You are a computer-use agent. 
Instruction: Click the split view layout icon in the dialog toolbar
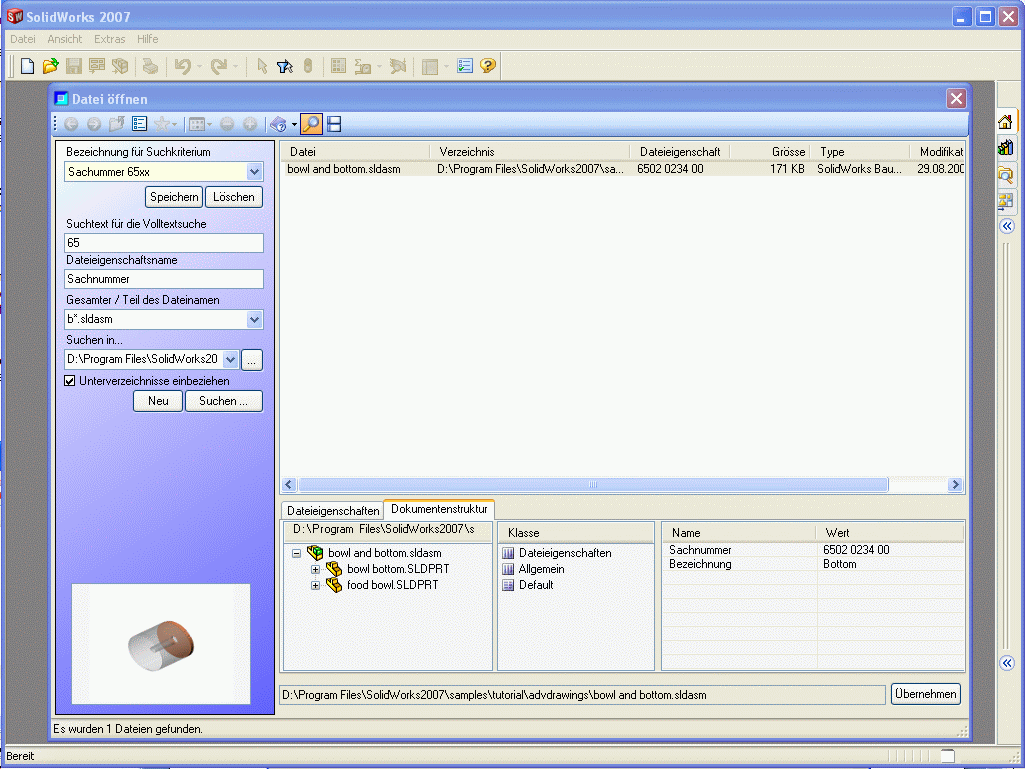334,124
